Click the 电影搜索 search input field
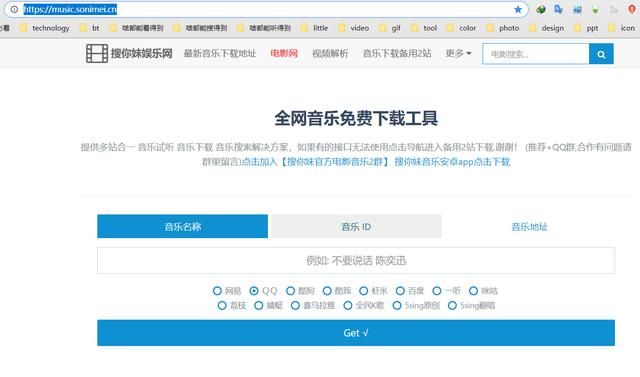 click(x=536, y=54)
